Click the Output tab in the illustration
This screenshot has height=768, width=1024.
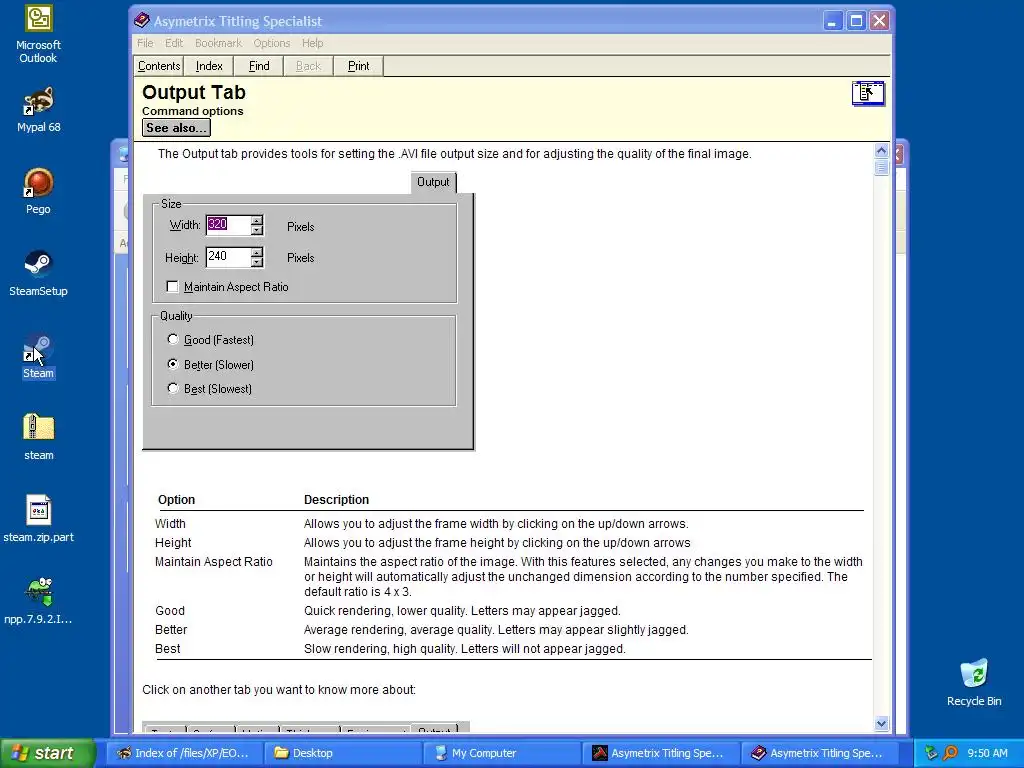pyautogui.click(x=433, y=182)
